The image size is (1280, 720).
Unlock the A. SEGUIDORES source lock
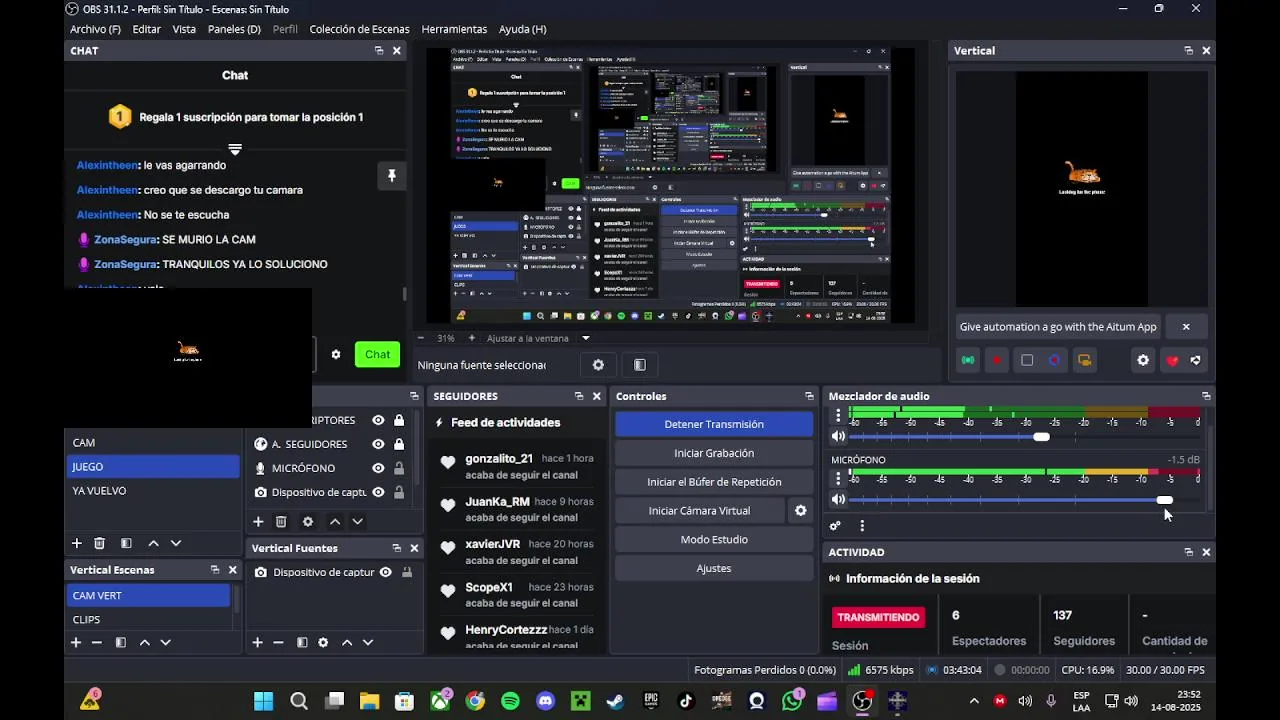click(x=399, y=444)
